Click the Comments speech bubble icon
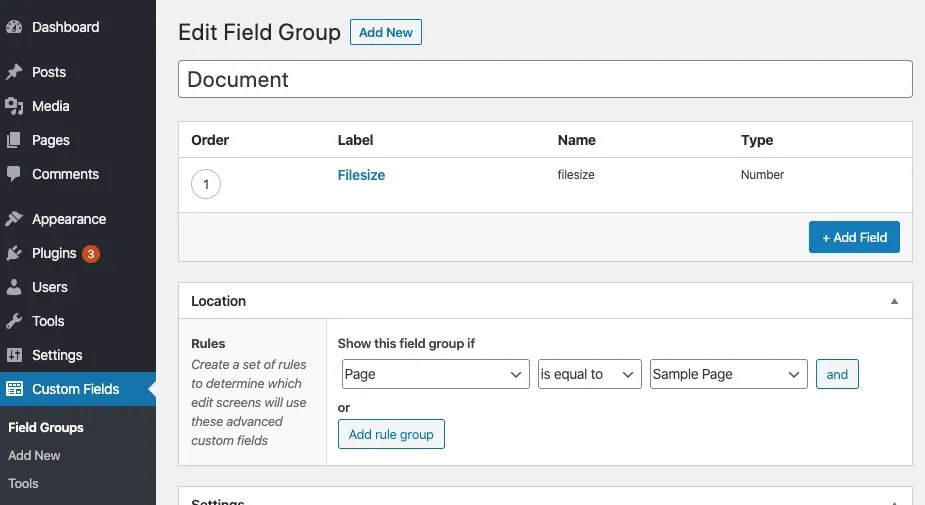925x505 pixels. (x=14, y=174)
